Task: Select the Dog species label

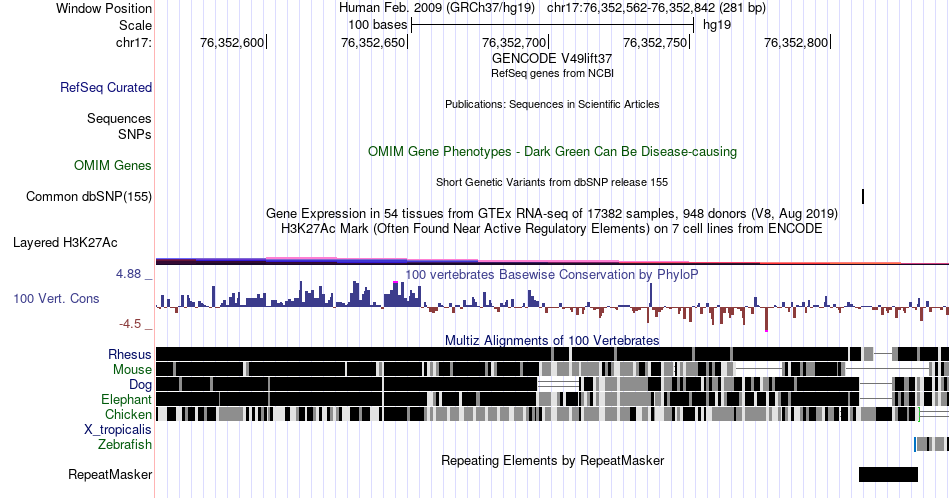Action: pos(140,385)
